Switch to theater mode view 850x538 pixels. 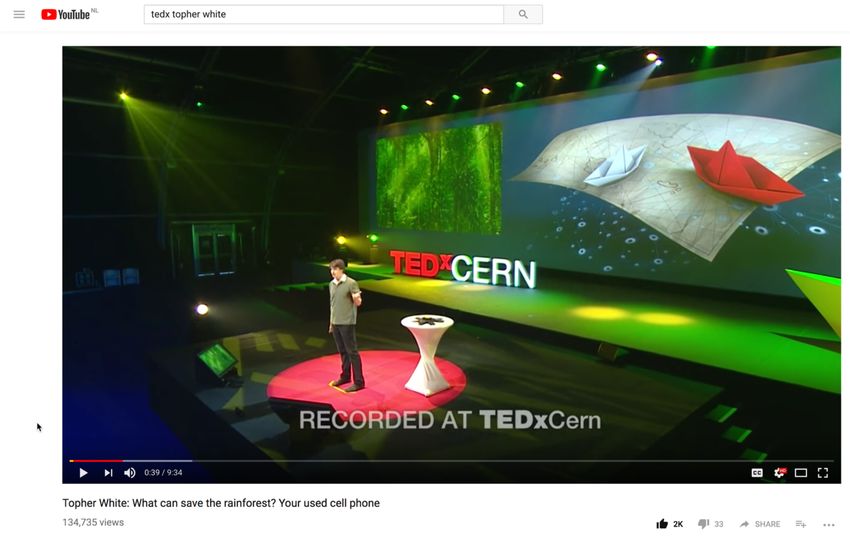[x=801, y=473]
